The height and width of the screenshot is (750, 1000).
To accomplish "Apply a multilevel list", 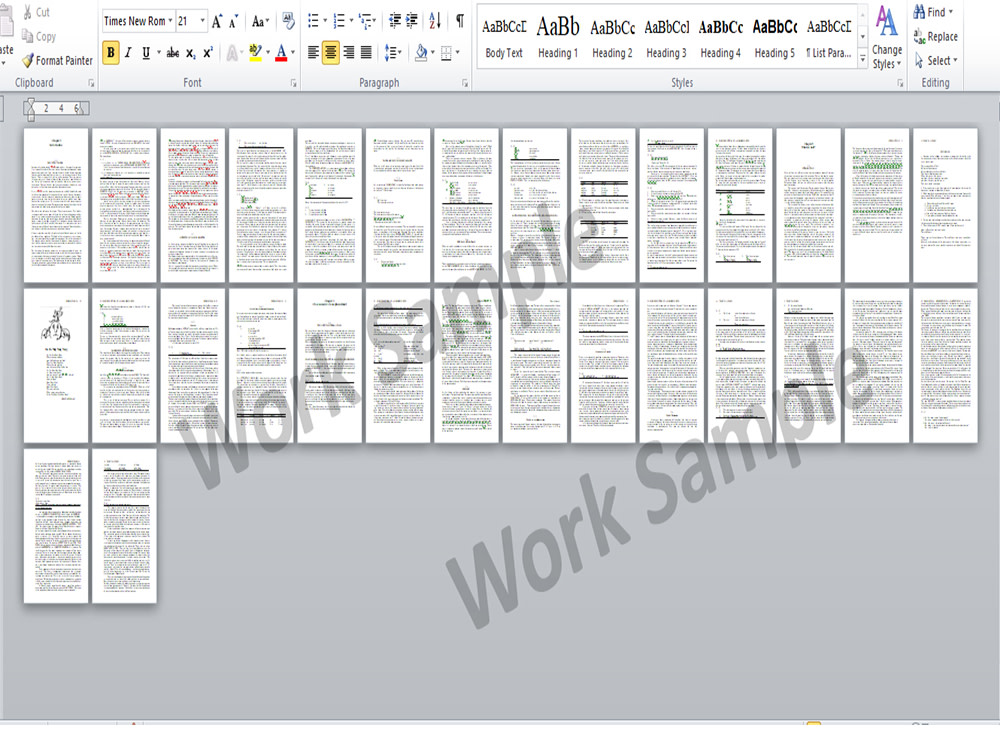I will pos(365,22).
